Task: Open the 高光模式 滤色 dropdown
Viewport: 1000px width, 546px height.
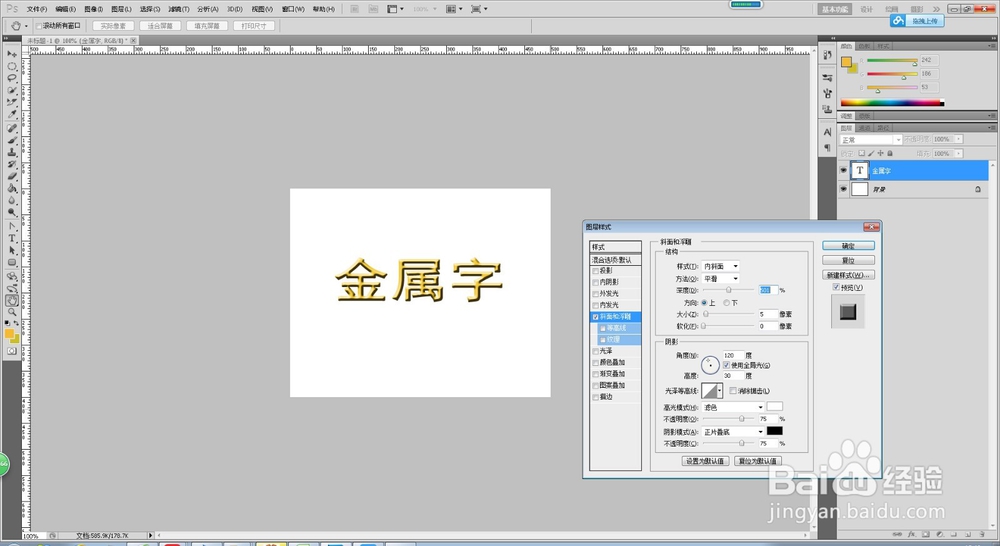Action: click(x=733, y=407)
